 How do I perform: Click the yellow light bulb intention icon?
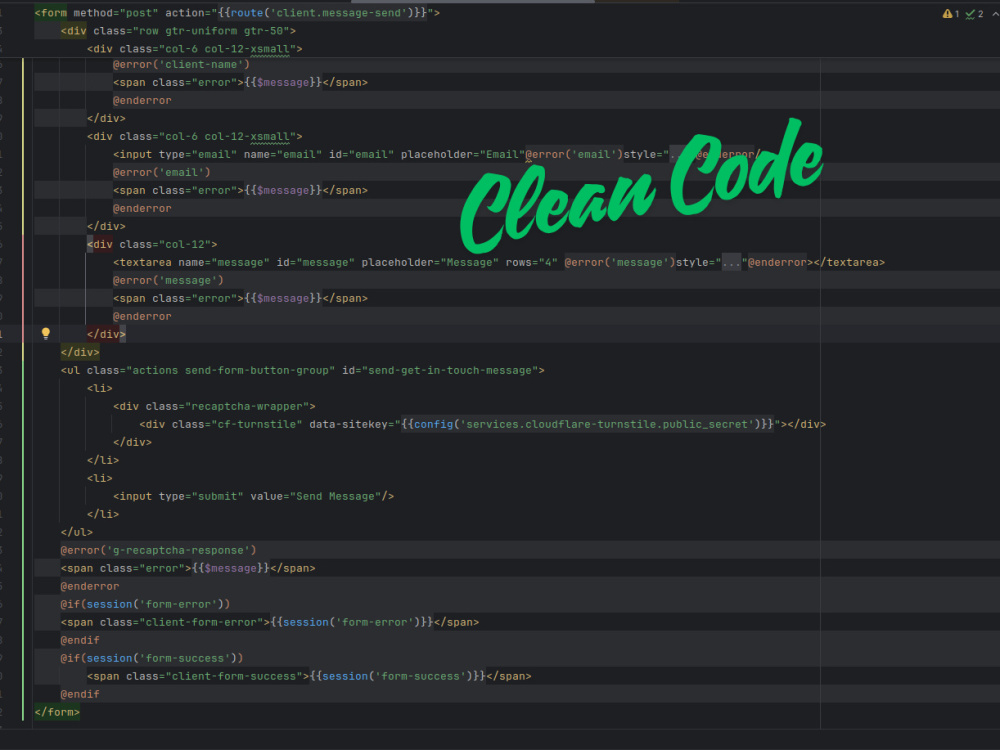pyautogui.click(x=46, y=333)
